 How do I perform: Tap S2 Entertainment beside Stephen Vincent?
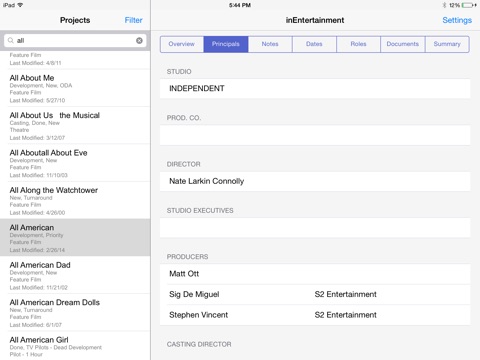(346, 315)
